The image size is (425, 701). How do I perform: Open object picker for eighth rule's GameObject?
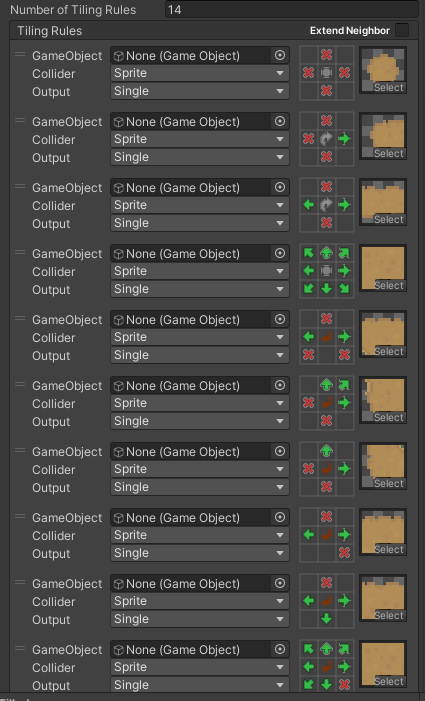pyautogui.click(x=280, y=517)
